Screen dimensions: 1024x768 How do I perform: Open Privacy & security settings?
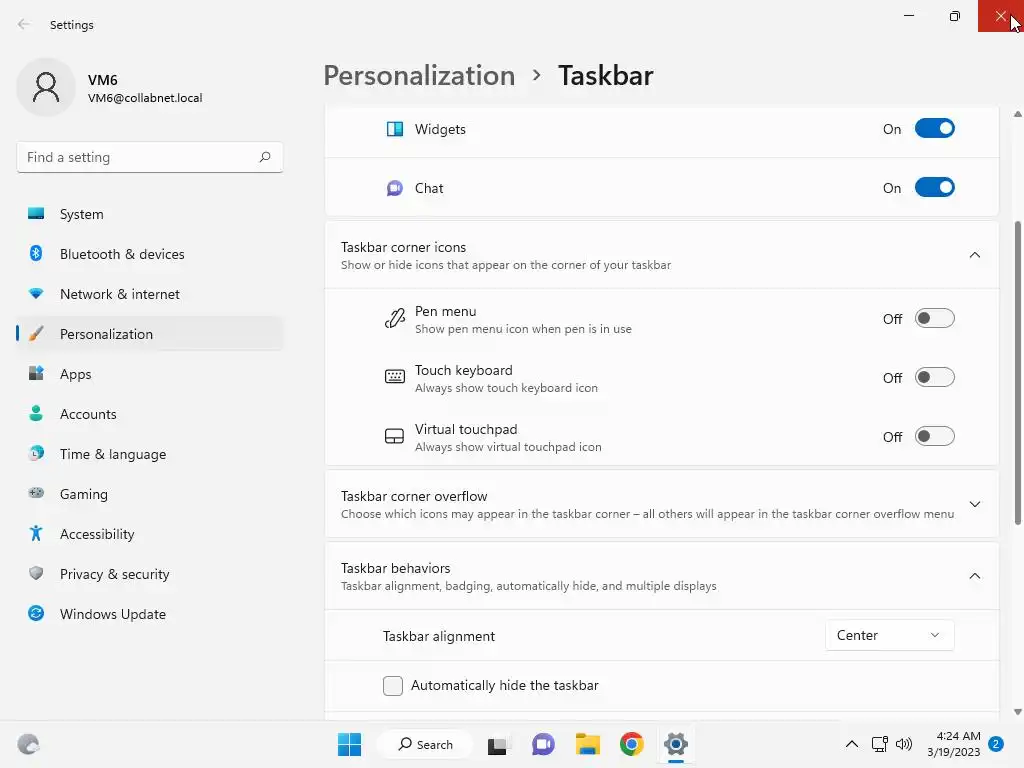pyautogui.click(x=150, y=574)
